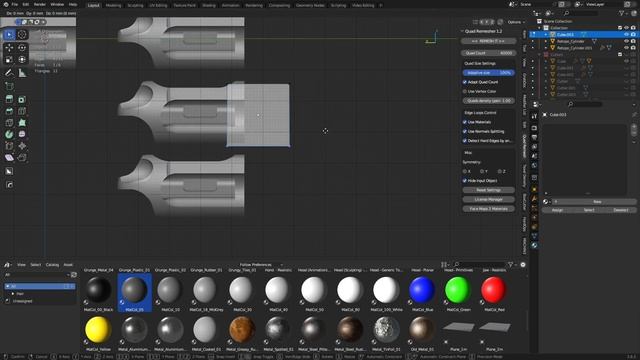Click the License Manager button
The height and width of the screenshot is (360, 640).
(x=488, y=200)
